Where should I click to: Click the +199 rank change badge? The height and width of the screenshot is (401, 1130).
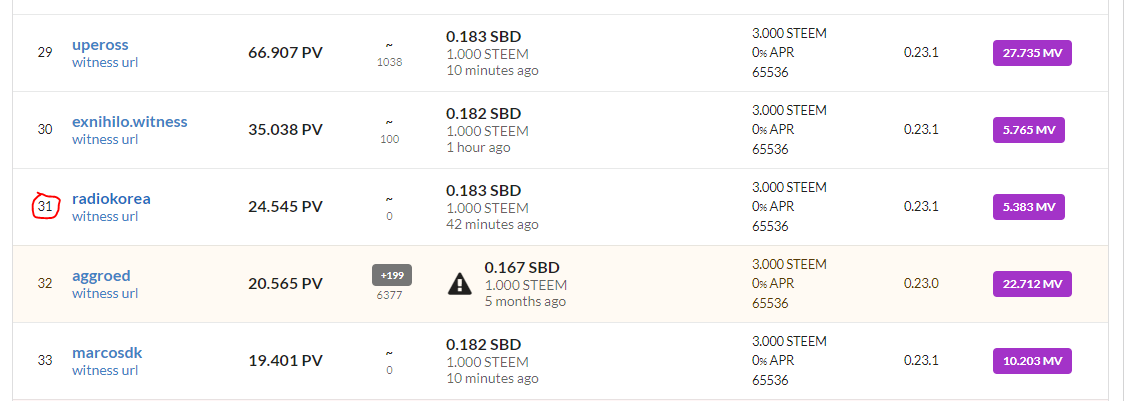click(391, 275)
